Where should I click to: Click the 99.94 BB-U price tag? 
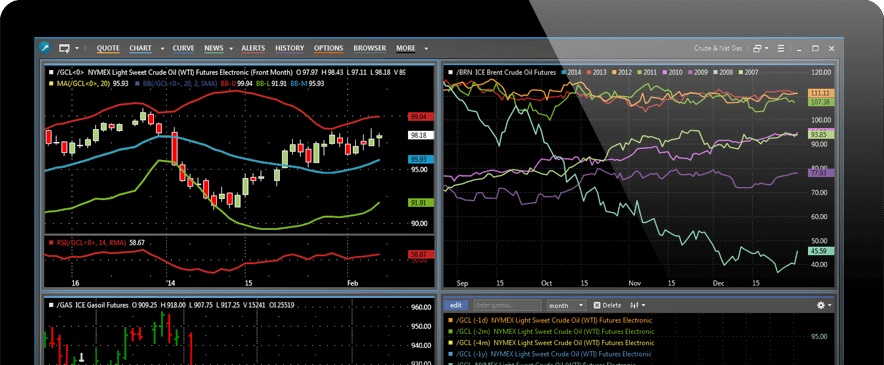pyautogui.click(x=420, y=117)
